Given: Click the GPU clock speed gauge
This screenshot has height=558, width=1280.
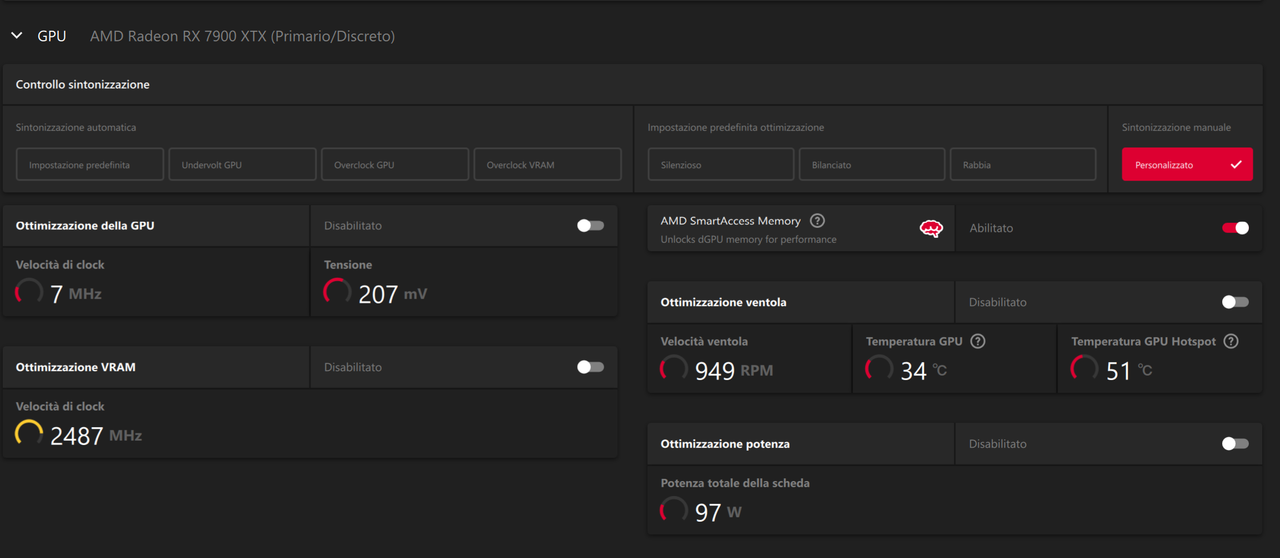Looking at the screenshot, I should pos(29,293).
